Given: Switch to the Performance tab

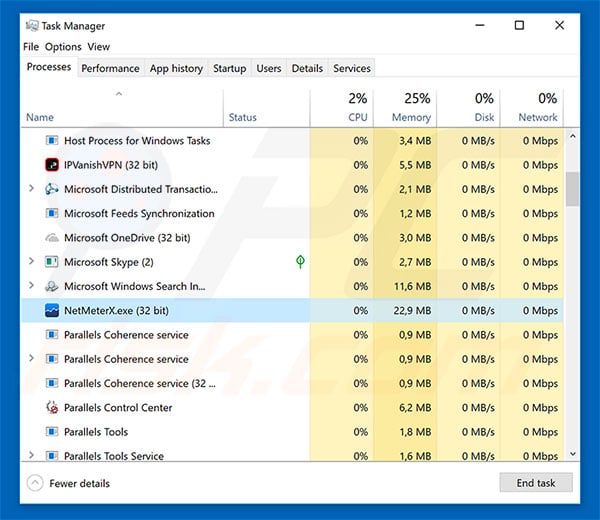Looking at the screenshot, I should pos(111,68).
